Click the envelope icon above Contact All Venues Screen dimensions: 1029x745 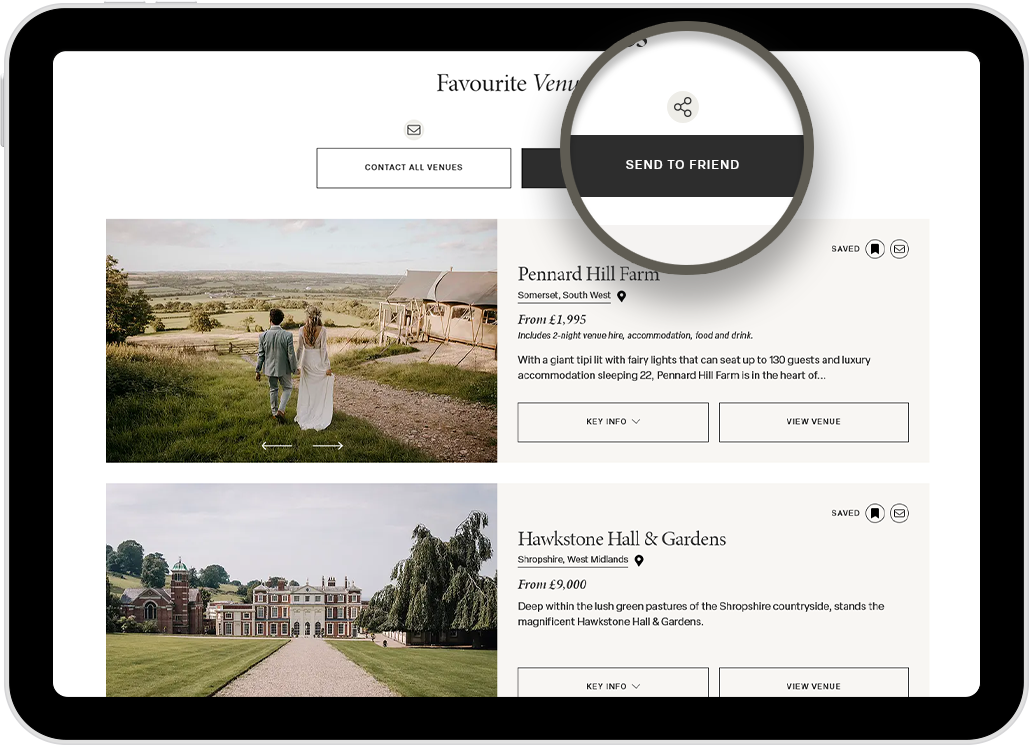(413, 130)
